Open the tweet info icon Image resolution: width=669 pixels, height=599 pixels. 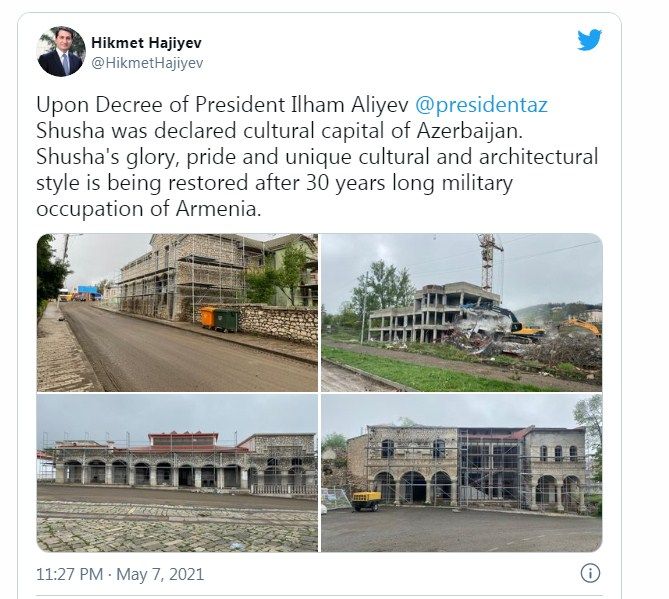click(x=590, y=574)
